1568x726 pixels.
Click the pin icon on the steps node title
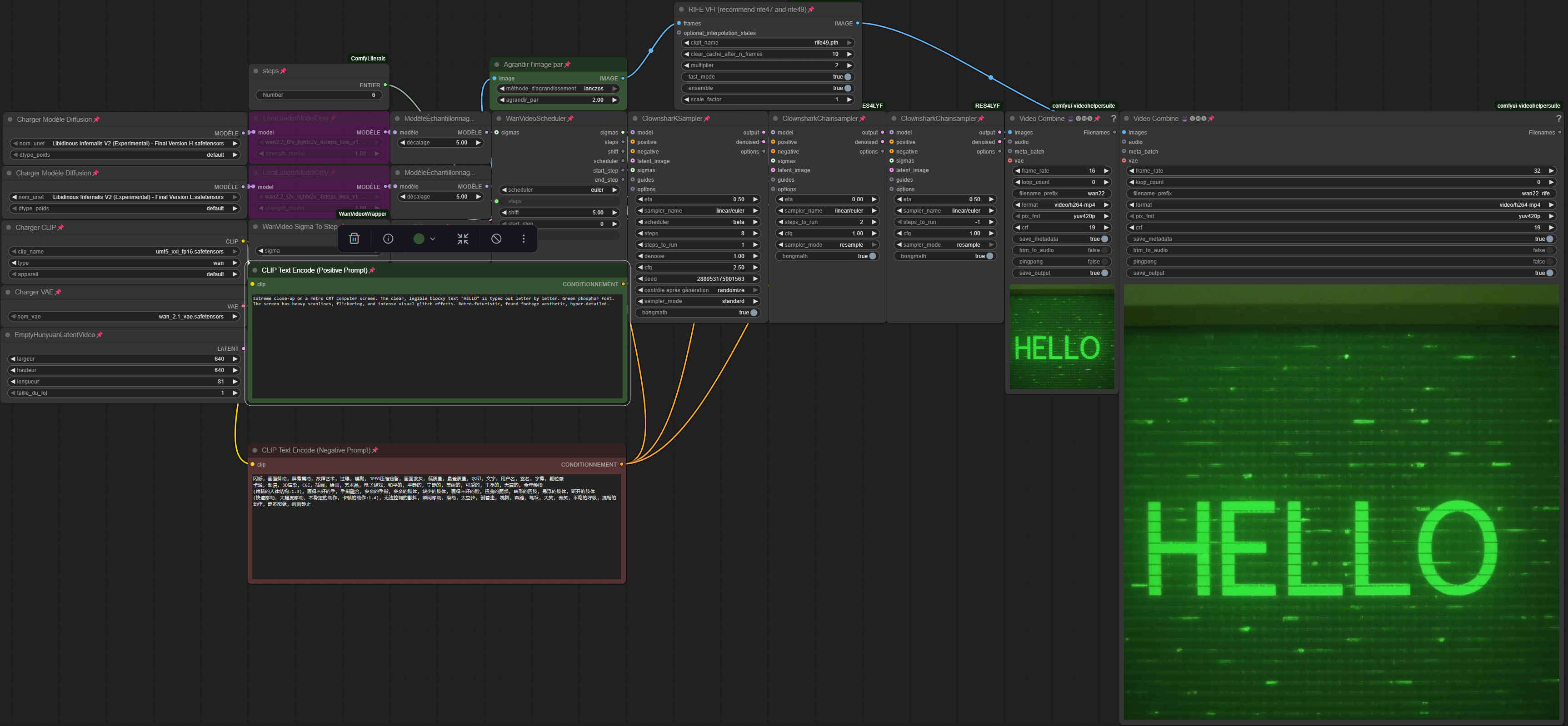(x=283, y=71)
